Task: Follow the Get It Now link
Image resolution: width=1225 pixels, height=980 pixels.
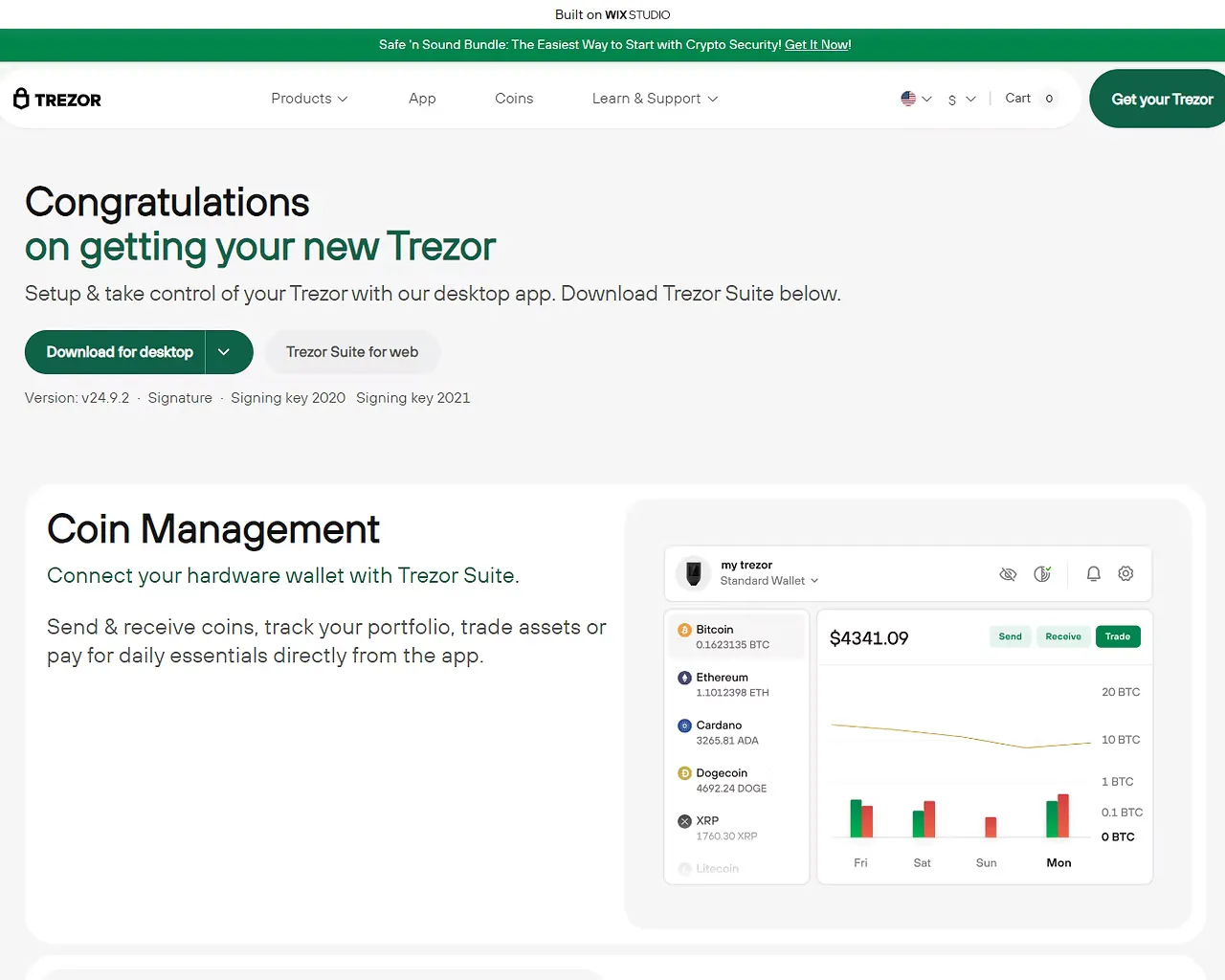Action: click(x=816, y=45)
